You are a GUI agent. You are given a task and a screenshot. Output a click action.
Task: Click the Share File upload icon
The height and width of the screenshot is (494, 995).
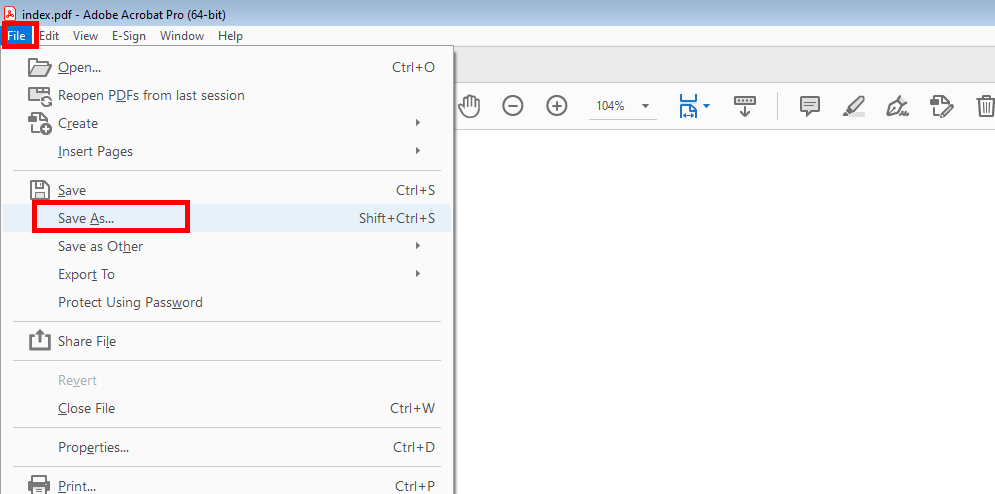(39, 340)
